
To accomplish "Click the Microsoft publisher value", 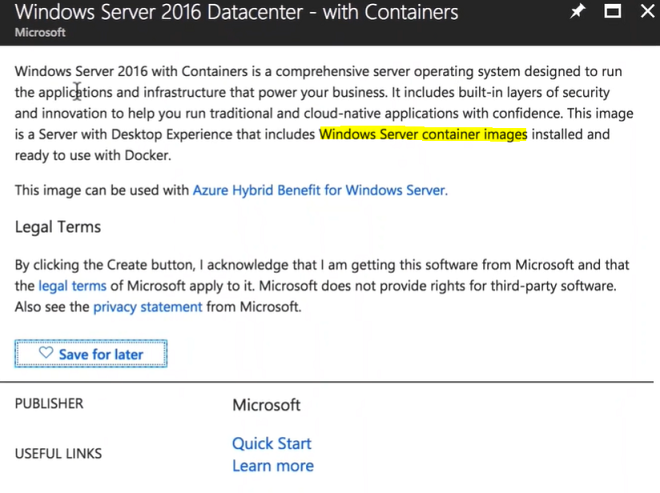I will (266, 405).
